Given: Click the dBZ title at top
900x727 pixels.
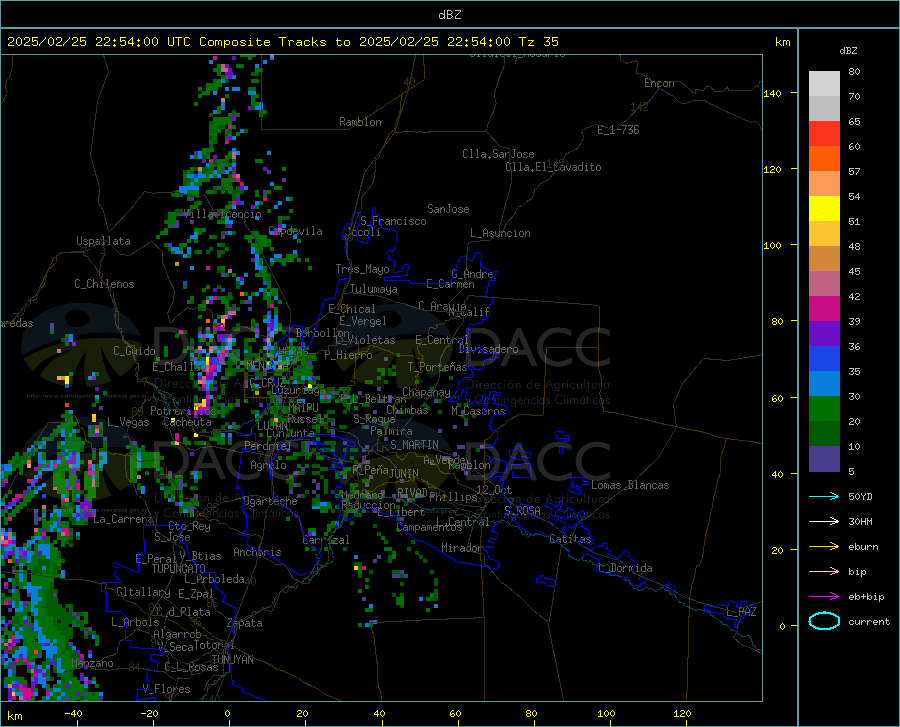Looking at the screenshot, I should [449, 15].
